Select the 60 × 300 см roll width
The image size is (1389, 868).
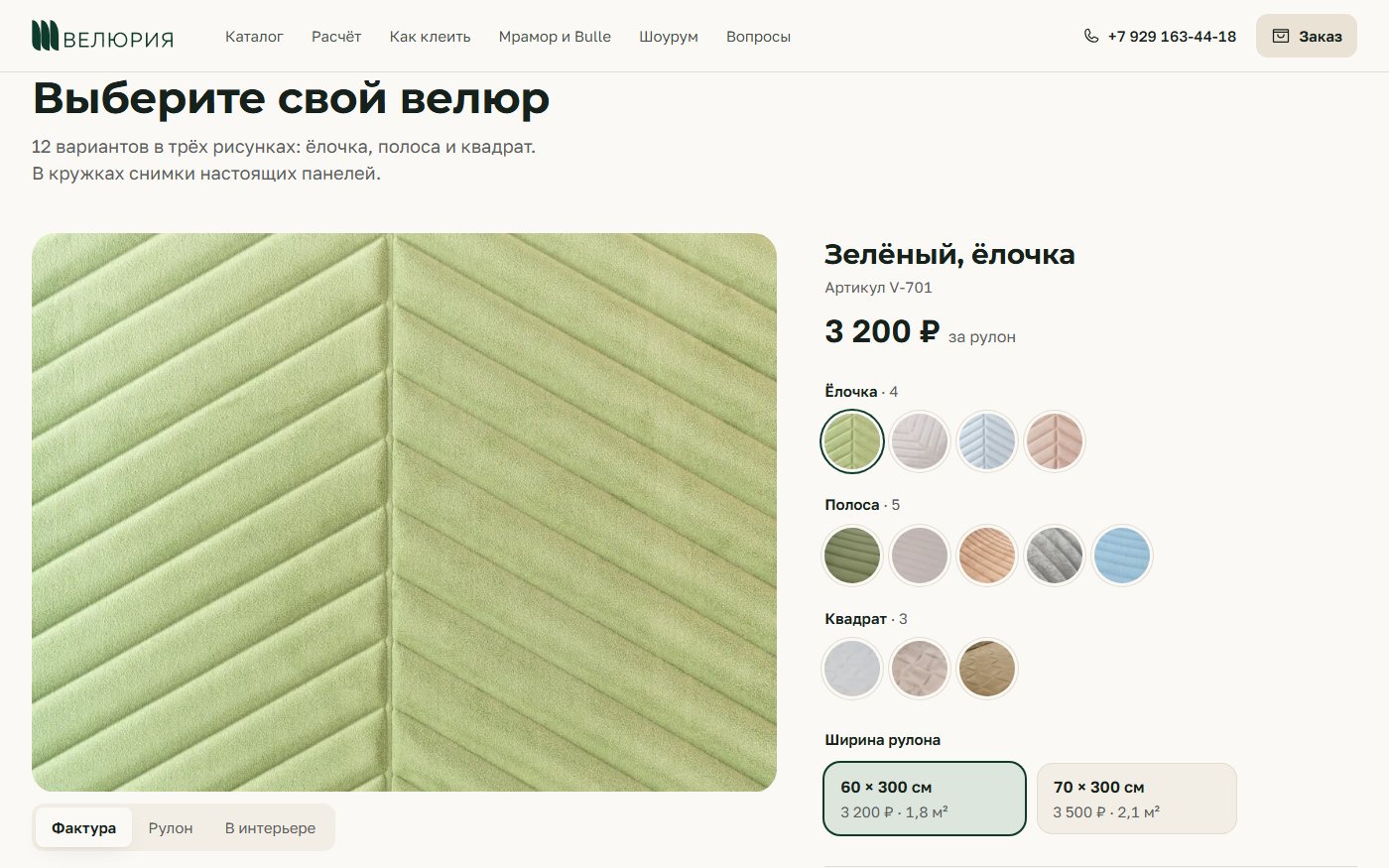coord(925,799)
